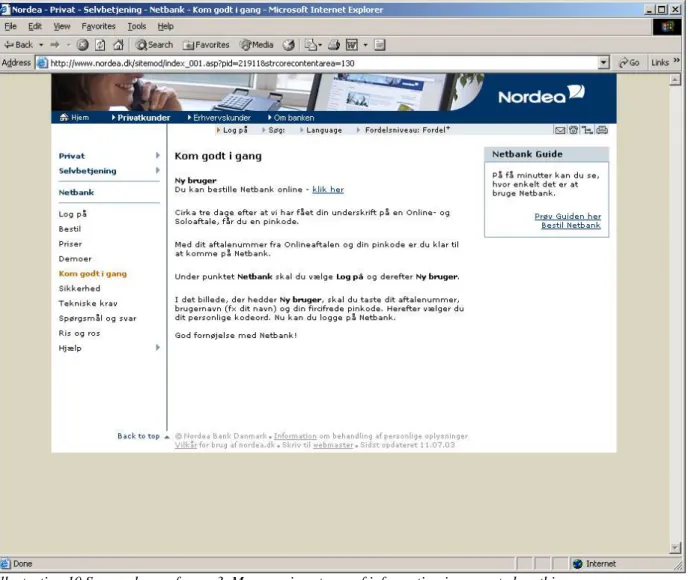Open 'Spørgsmål og svar' sidebar link
This screenshot has height=580, width=688.
point(97,318)
